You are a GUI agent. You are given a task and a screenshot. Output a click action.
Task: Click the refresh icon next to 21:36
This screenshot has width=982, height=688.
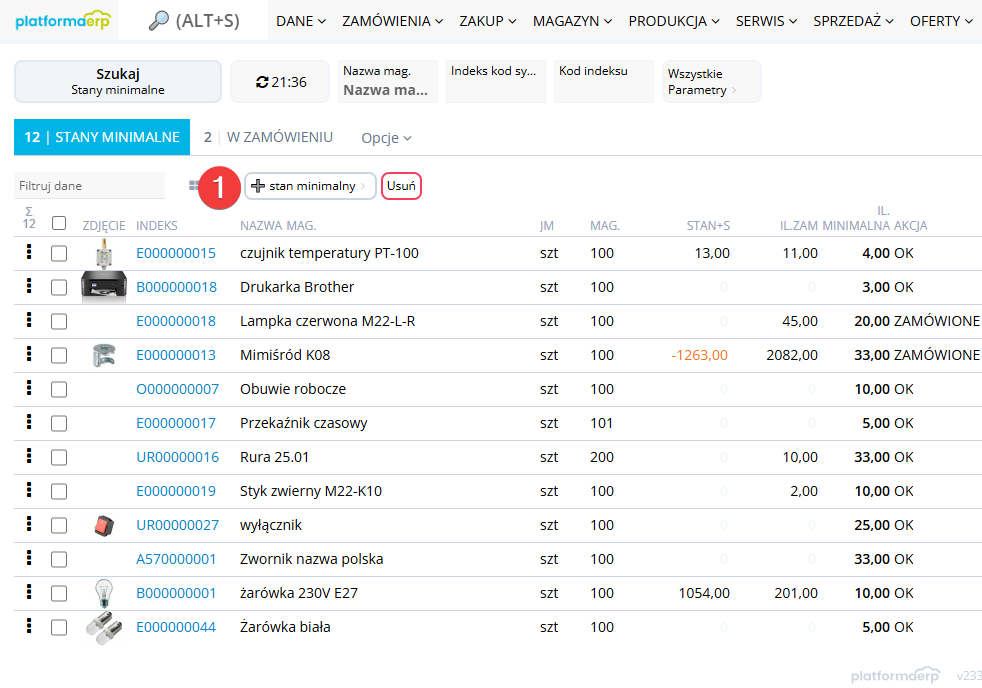coord(262,82)
